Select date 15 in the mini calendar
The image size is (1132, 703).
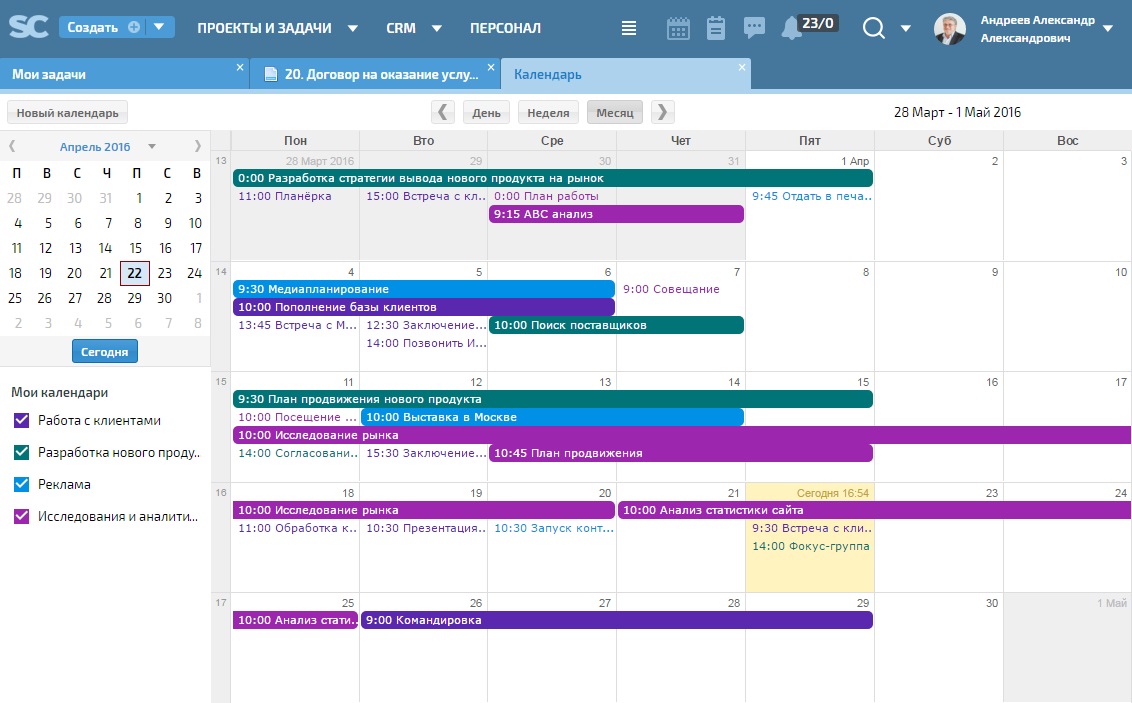(x=135, y=248)
